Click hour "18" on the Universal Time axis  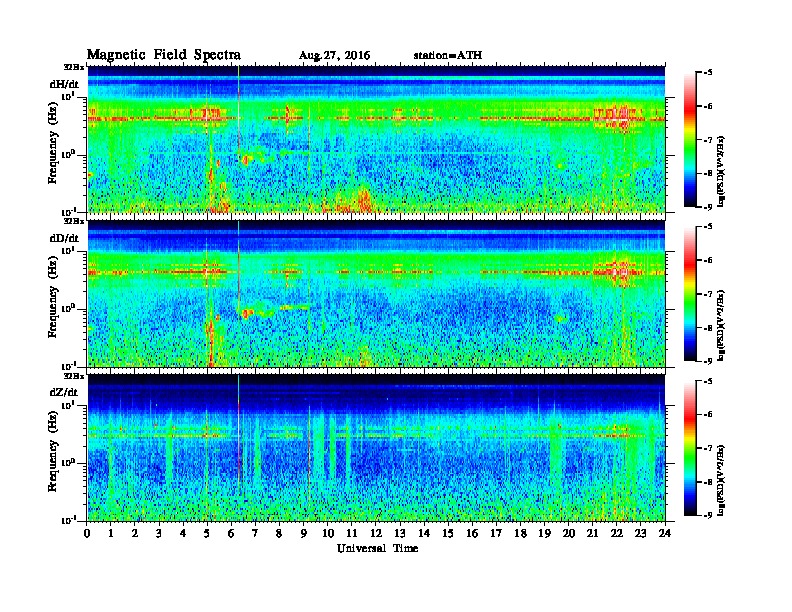tap(521, 533)
